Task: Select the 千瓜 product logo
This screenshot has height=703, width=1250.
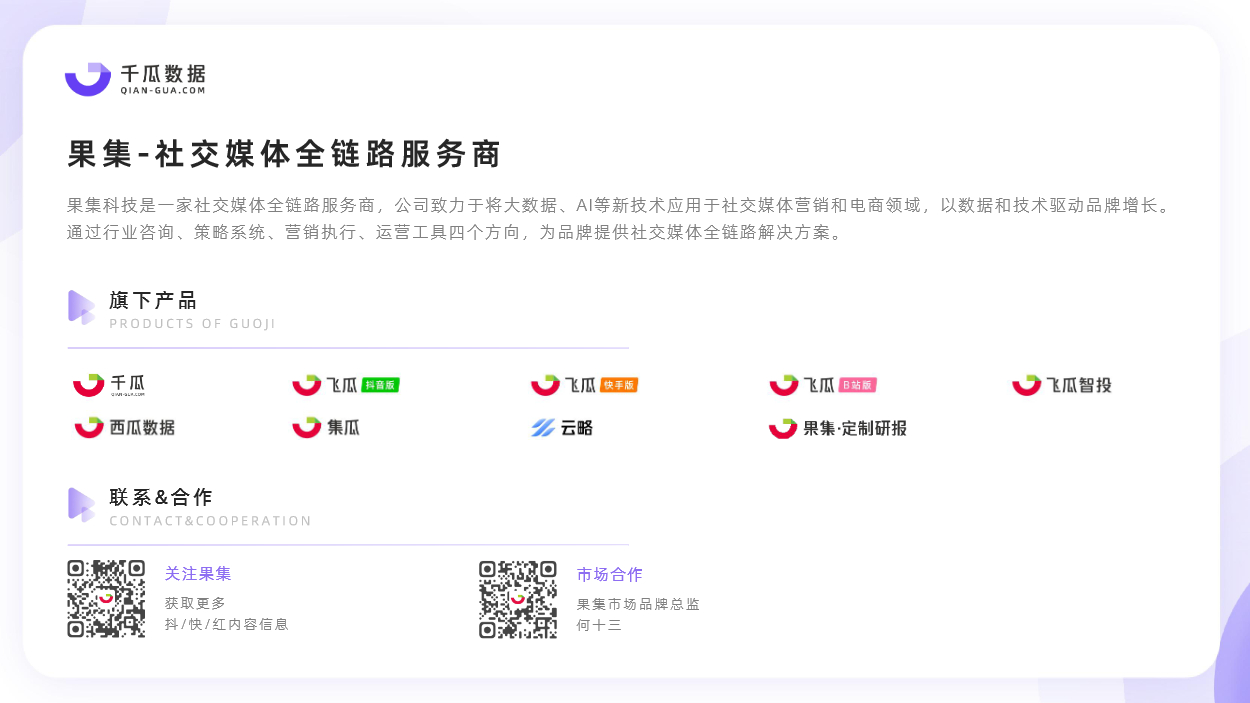Action: click(110, 385)
